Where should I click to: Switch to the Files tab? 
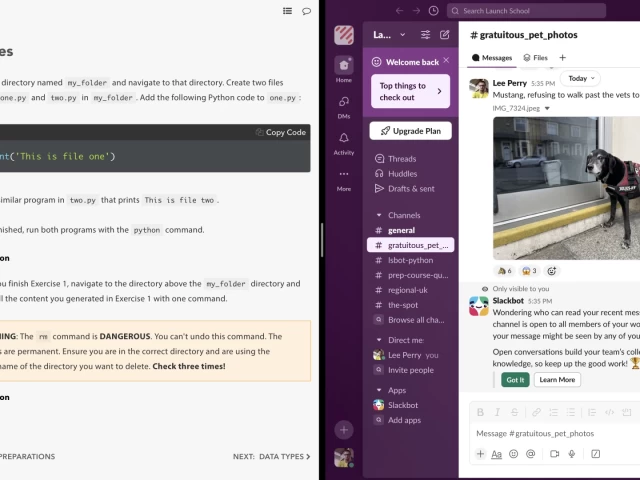tap(535, 58)
